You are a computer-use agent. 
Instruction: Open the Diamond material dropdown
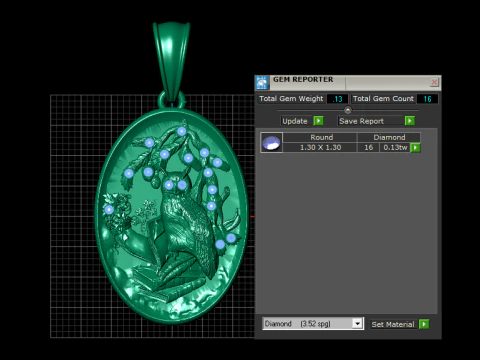coord(357,324)
